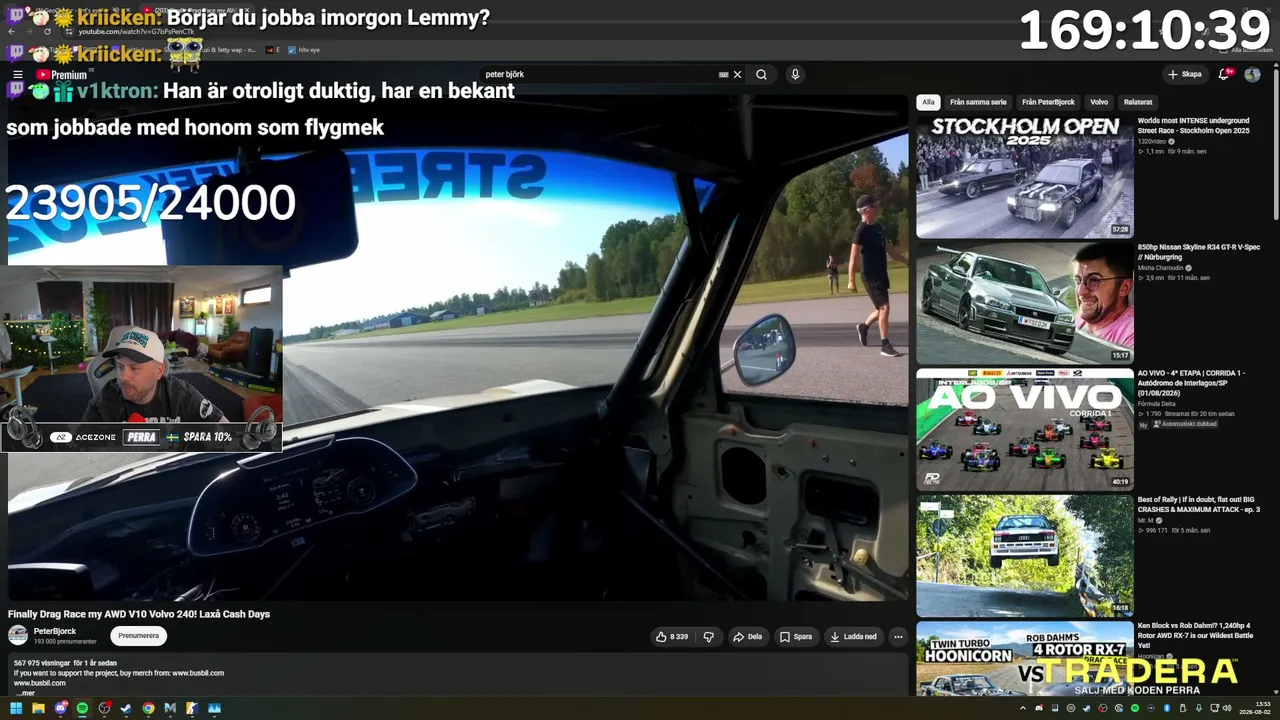
Task: Select the Från PeterBjorck chip
Action: [1048, 102]
